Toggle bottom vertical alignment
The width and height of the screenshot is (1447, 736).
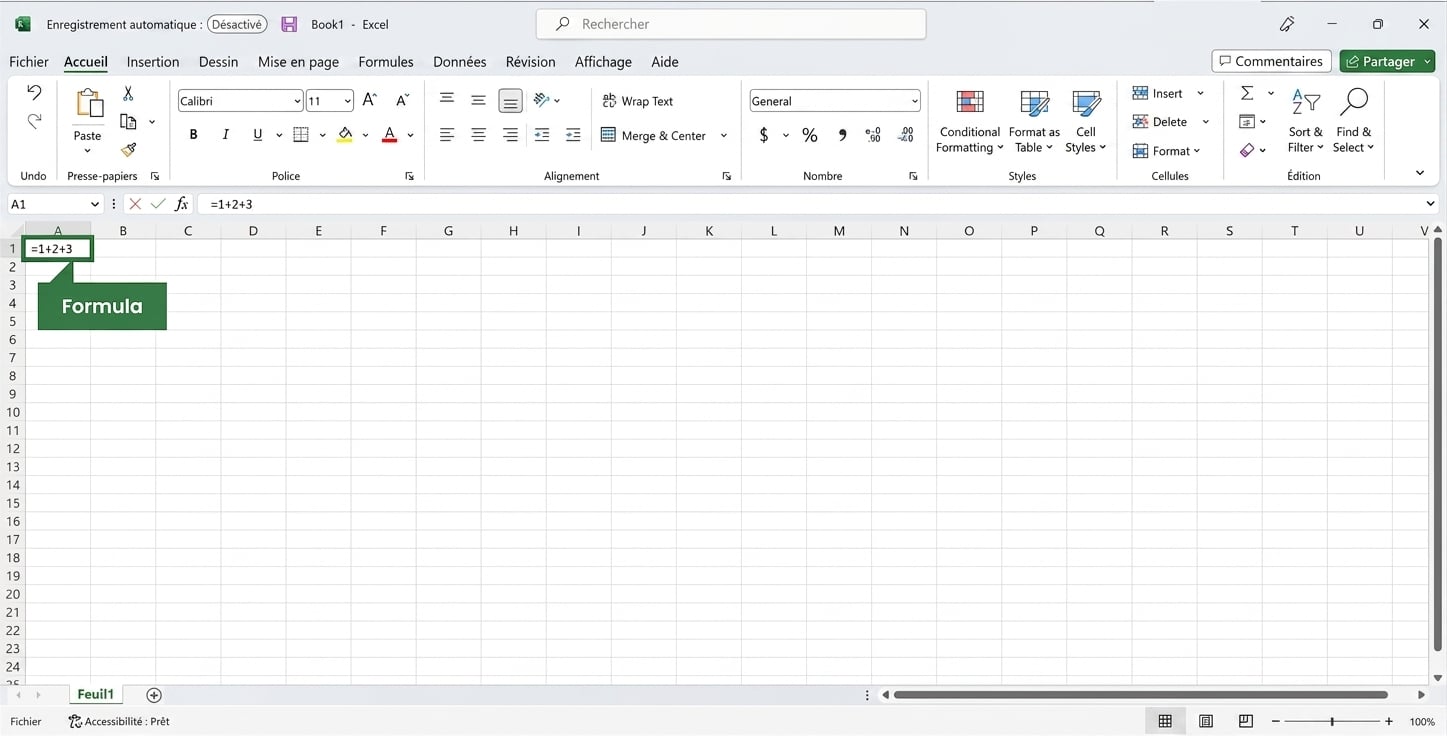click(x=510, y=100)
